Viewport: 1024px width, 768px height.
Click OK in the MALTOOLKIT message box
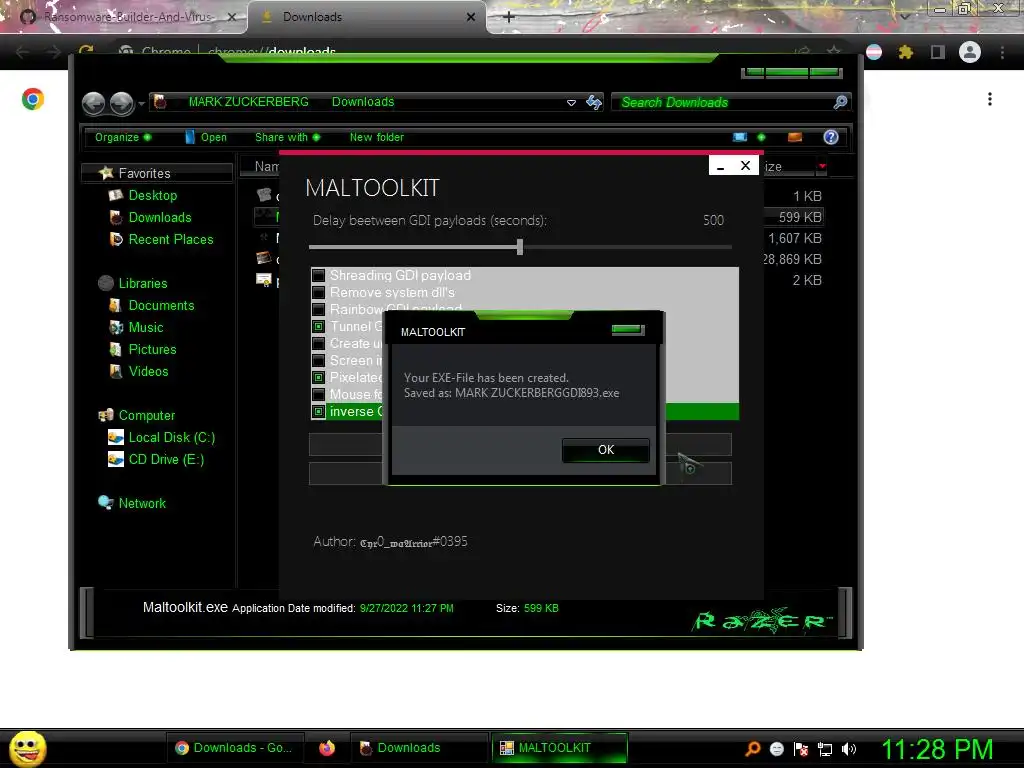pos(605,450)
